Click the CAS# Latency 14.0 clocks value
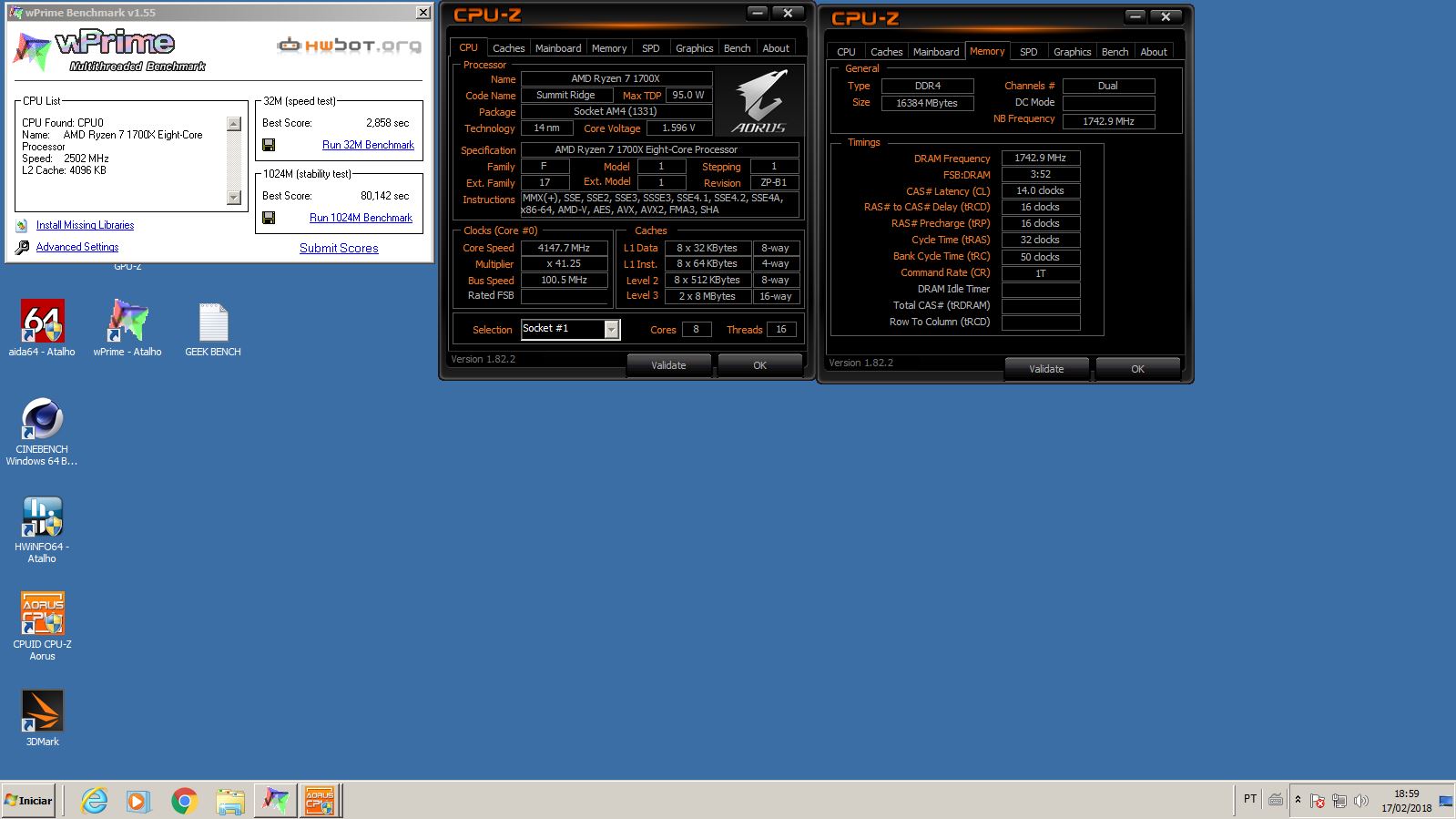This screenshot has height=819, width=1456. 1041,190
